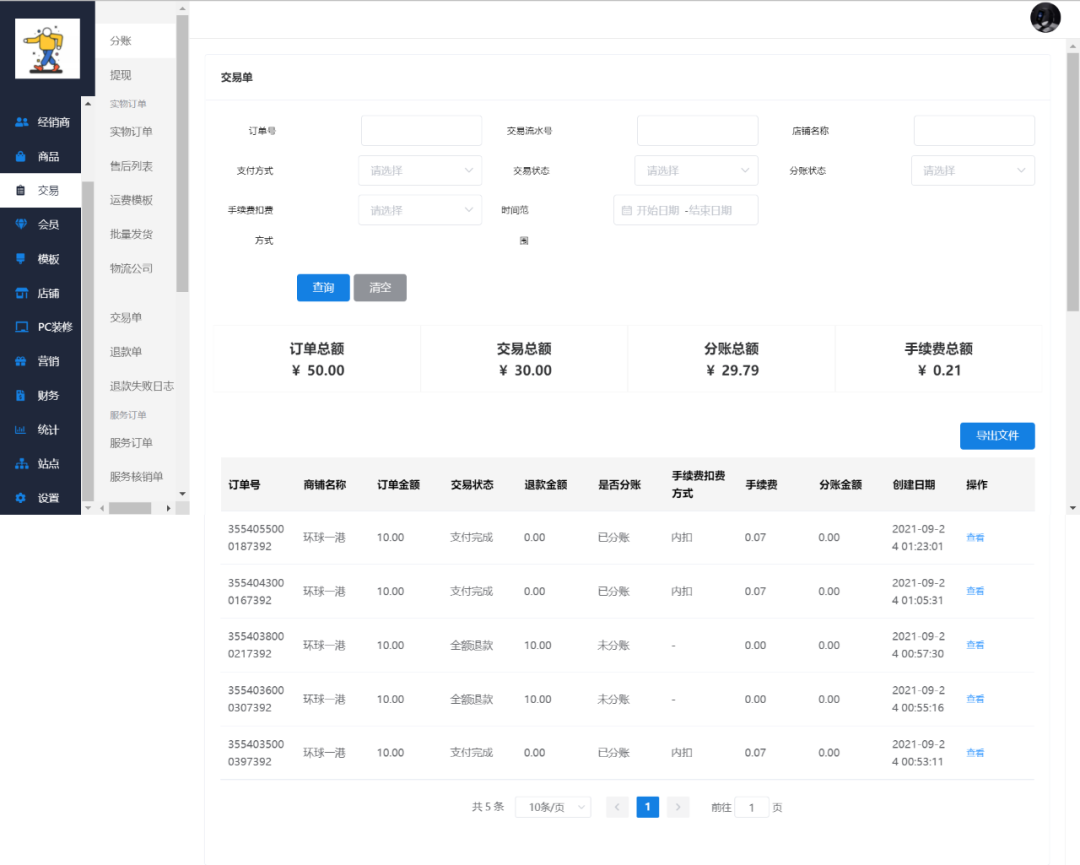Open 服务订单 submenu item
Screen dimensions: 1080x865
[131, 443]
